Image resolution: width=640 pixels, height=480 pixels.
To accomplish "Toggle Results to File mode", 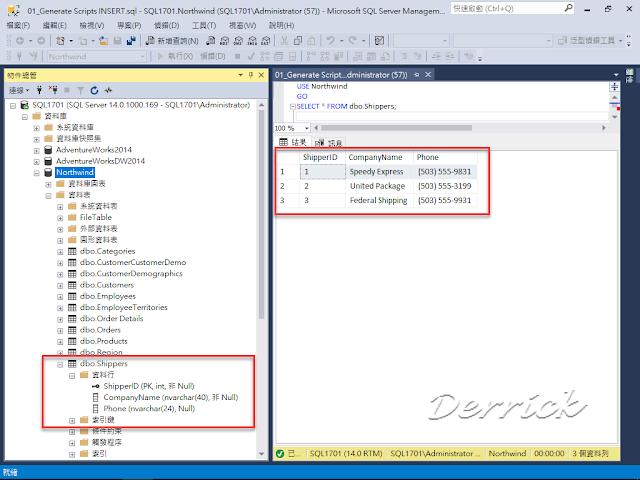I will coord(385,56).
